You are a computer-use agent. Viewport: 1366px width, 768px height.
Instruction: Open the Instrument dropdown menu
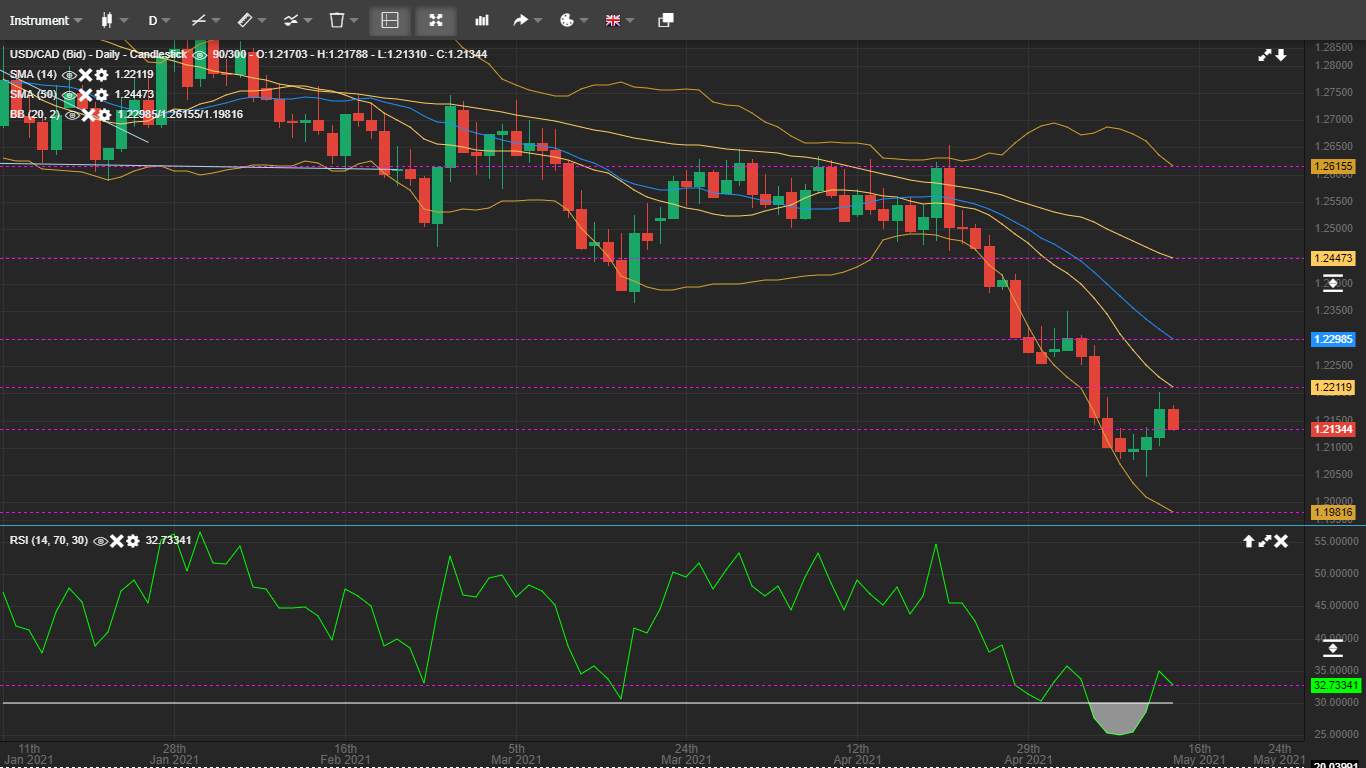click(46, 20)
